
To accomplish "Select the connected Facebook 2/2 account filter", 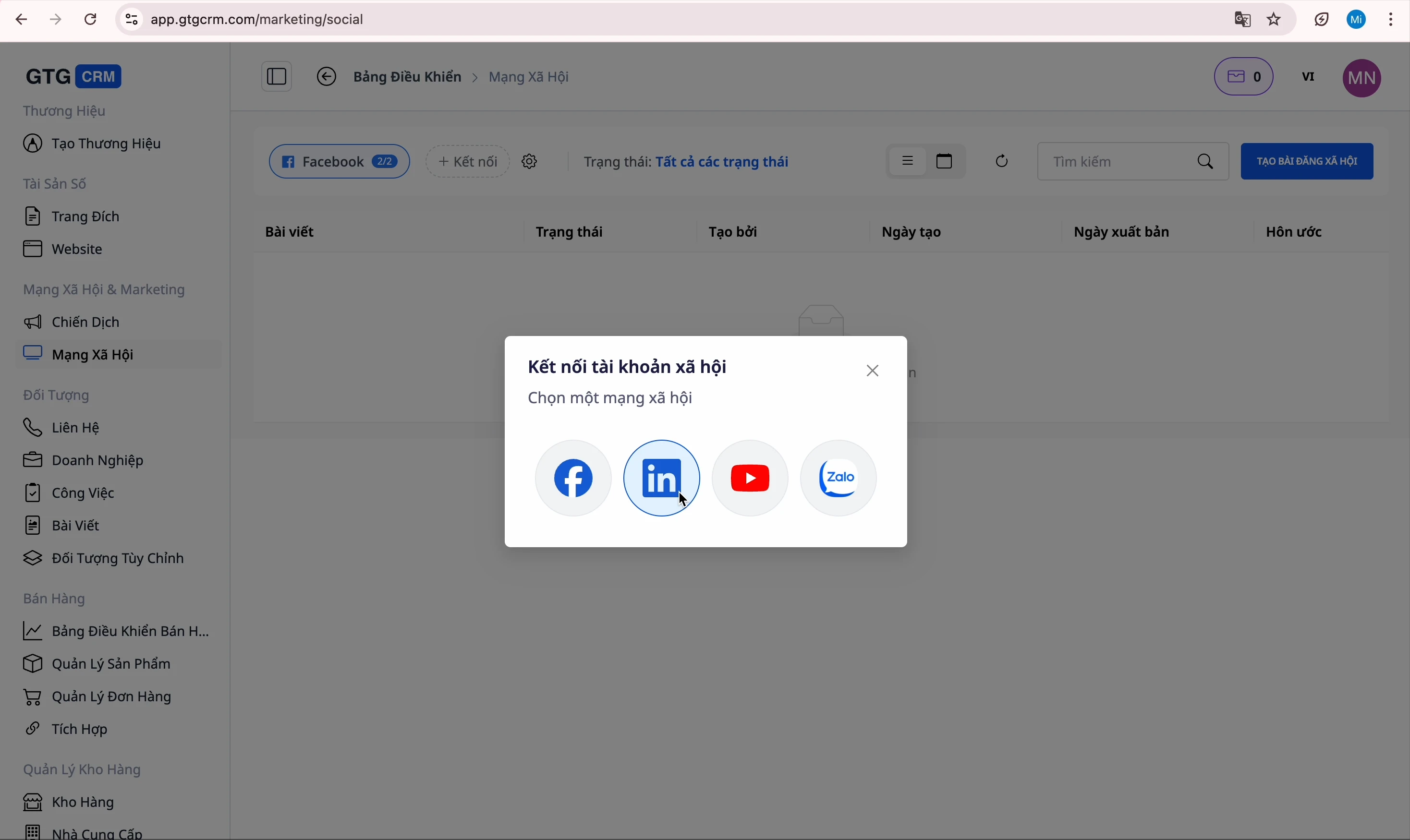I will [338, 161].
